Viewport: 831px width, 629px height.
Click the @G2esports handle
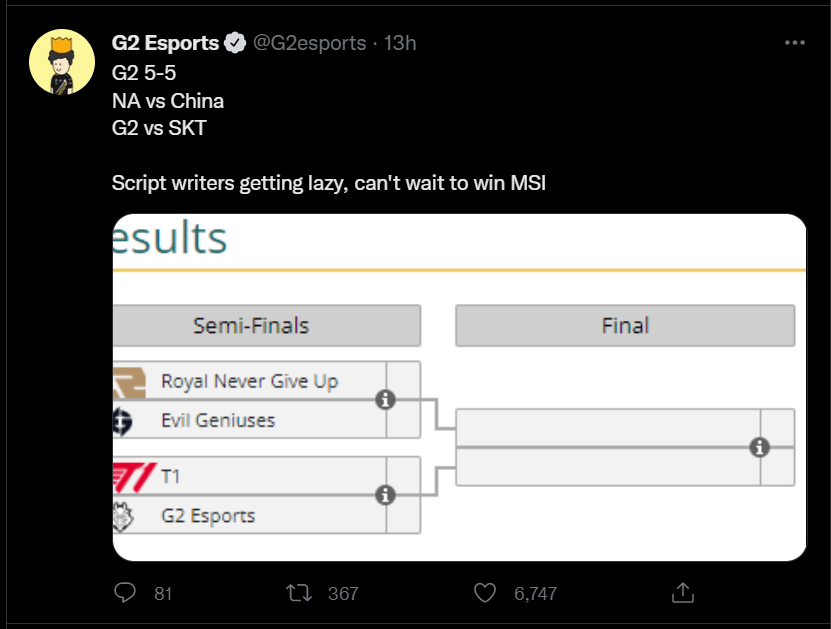coord(310,43)
